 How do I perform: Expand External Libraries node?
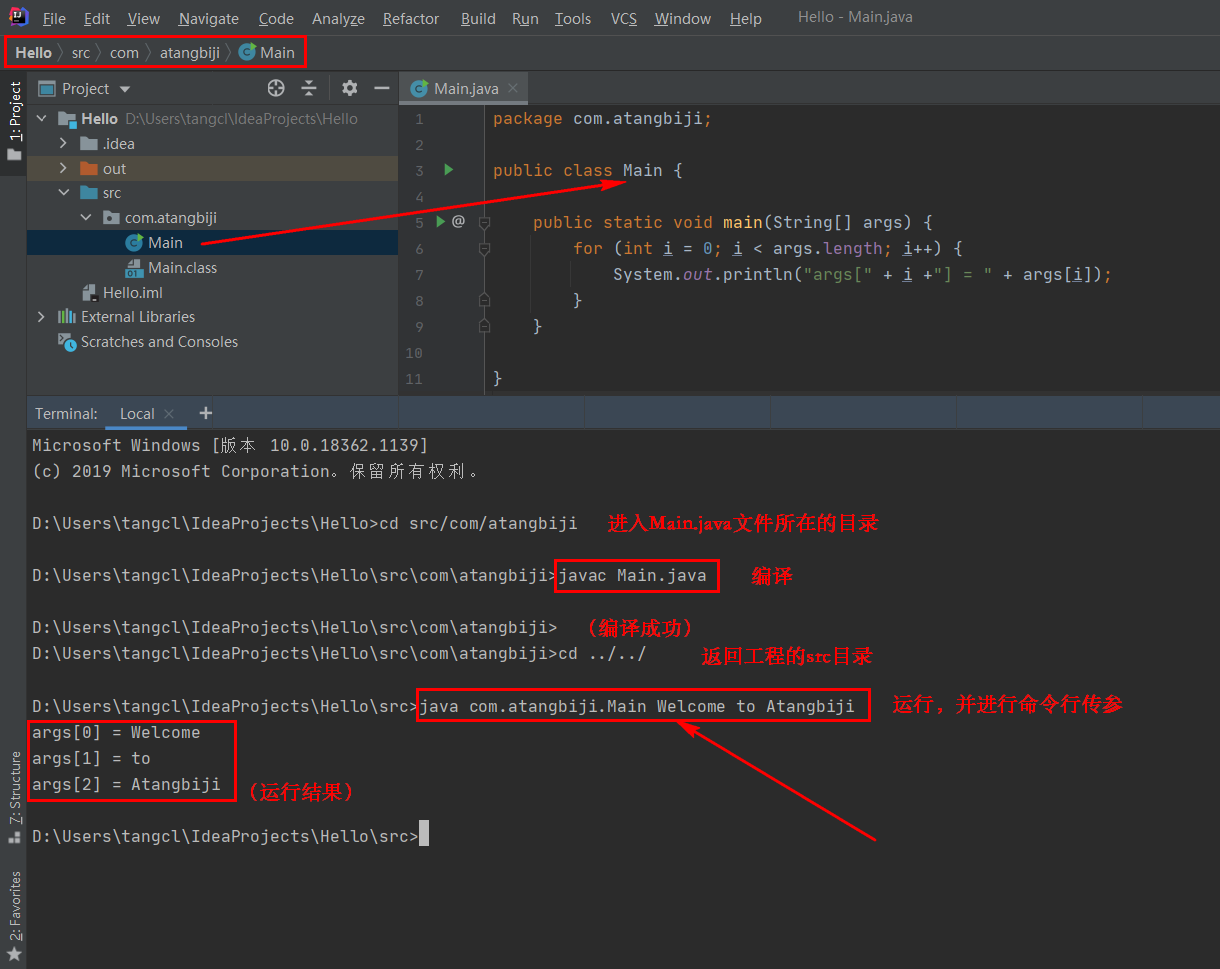41,317
